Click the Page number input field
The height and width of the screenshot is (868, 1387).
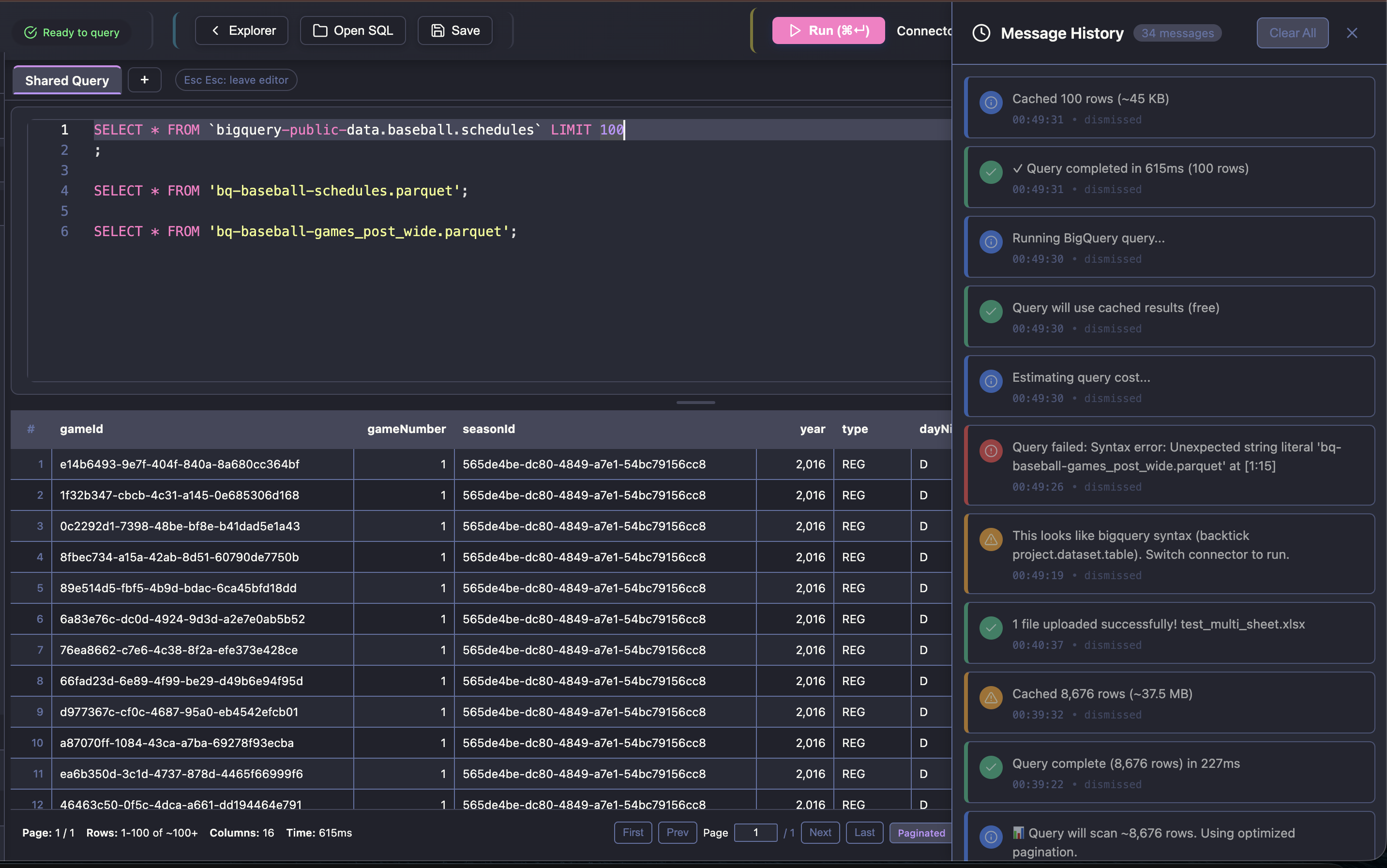[755, 832]
